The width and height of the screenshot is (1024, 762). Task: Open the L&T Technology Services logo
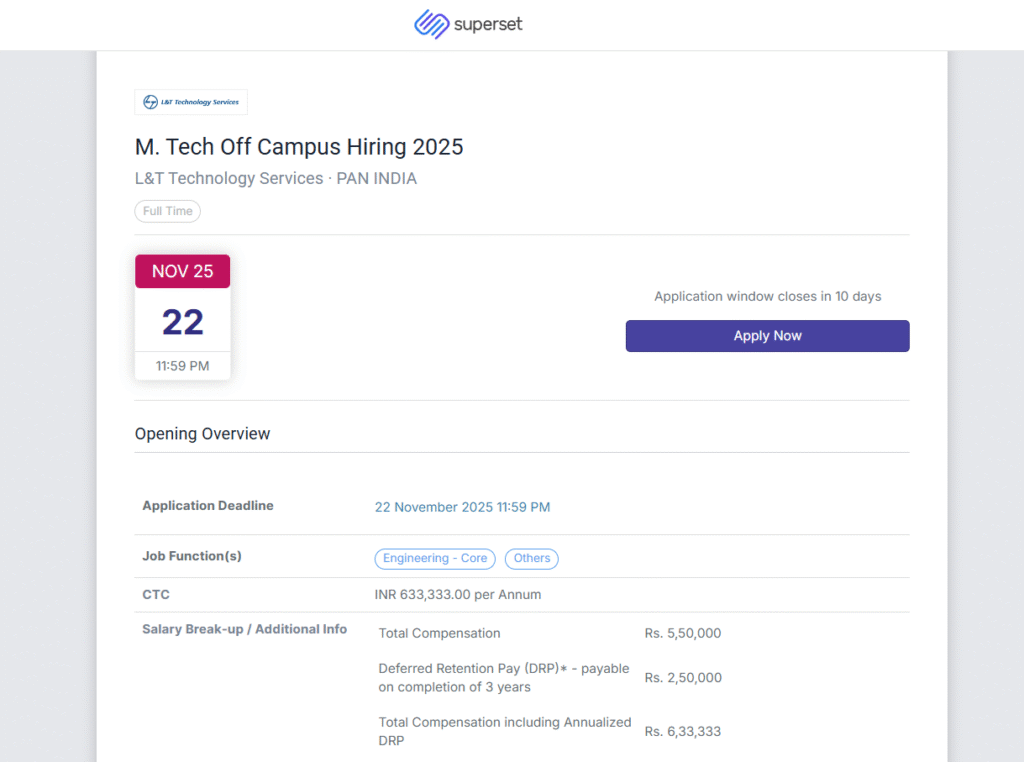coord(191,102)
